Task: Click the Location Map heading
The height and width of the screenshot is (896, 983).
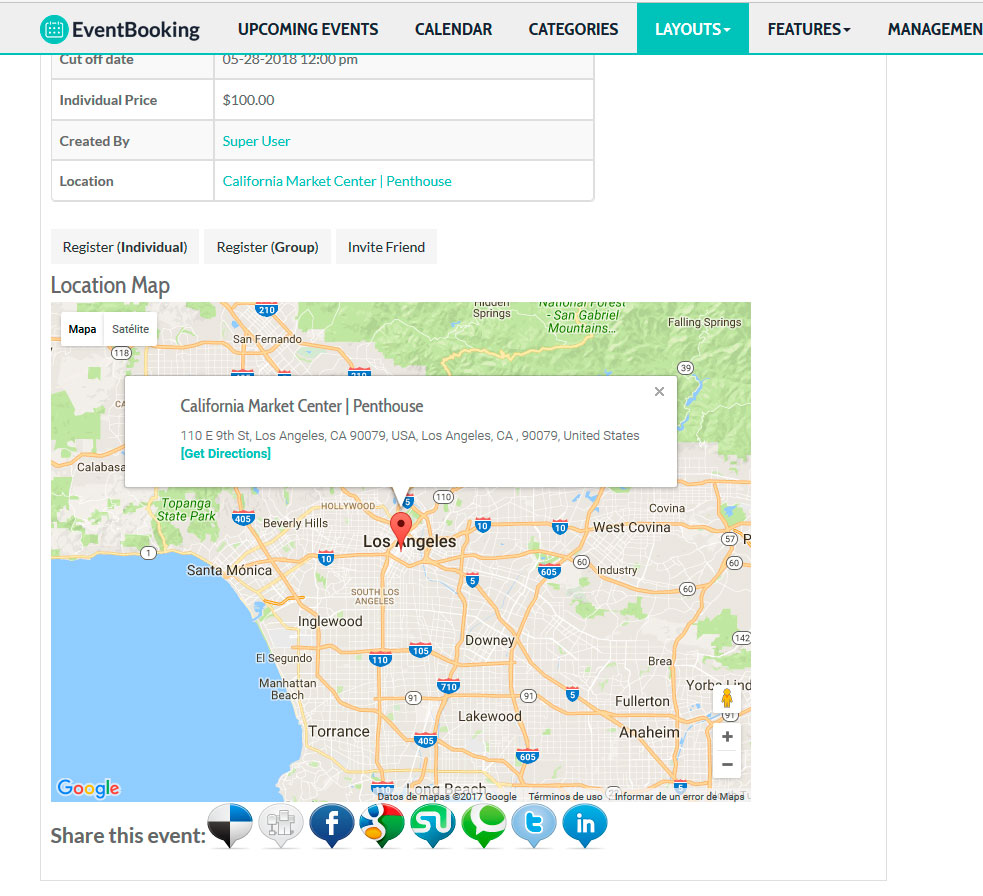Action: [x=110, y=285]
